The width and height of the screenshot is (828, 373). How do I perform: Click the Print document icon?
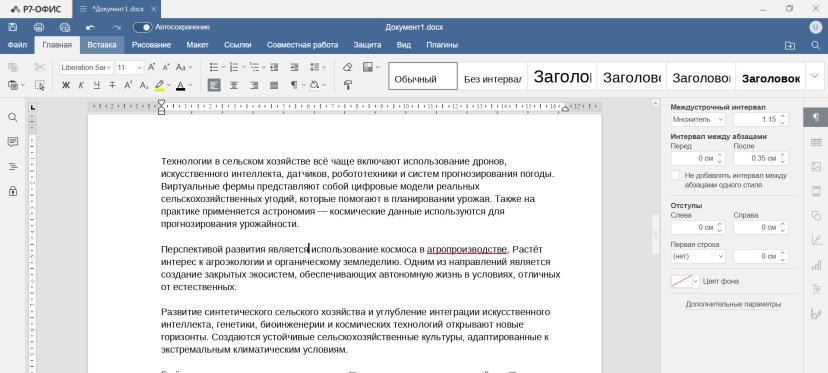(39, 27)
